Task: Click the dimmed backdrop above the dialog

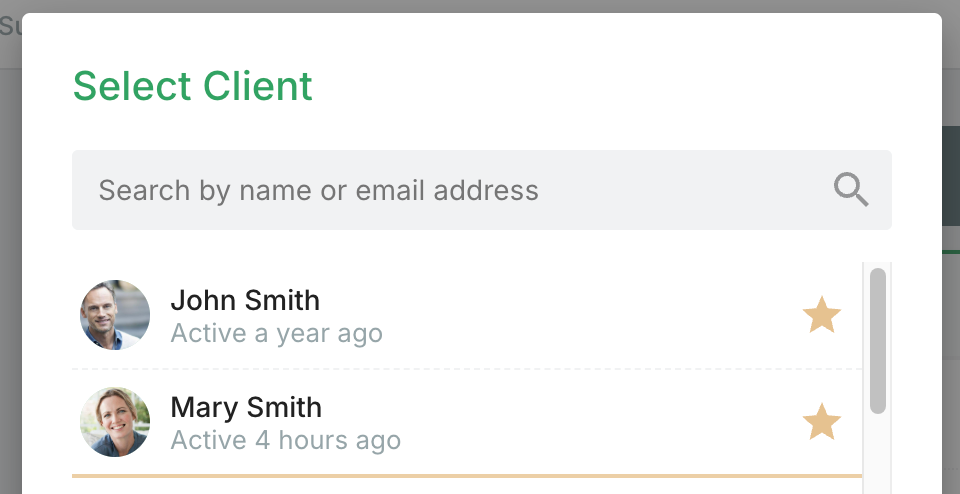Action: pyautogui.click(x=480, y=6)
